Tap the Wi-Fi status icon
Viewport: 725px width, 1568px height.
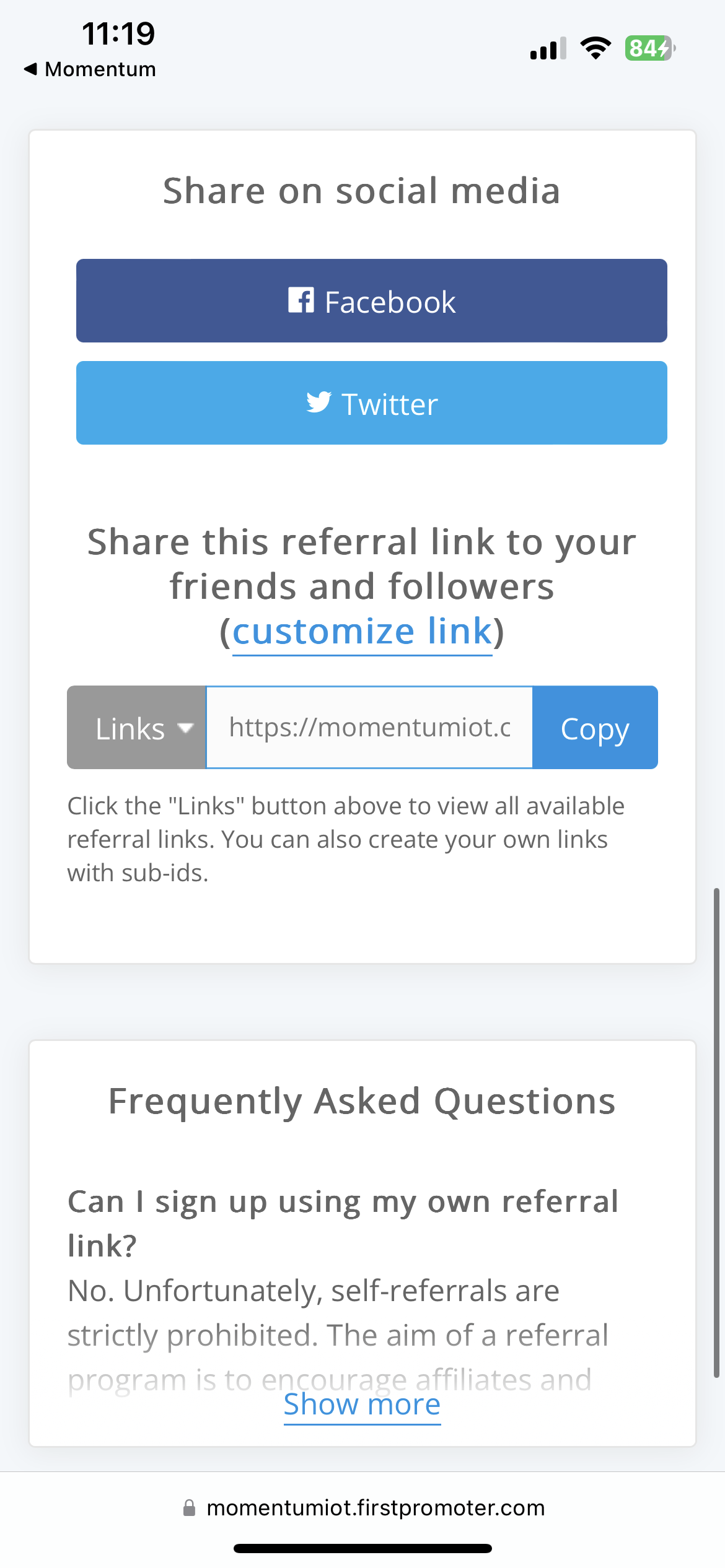coord(595,48)
